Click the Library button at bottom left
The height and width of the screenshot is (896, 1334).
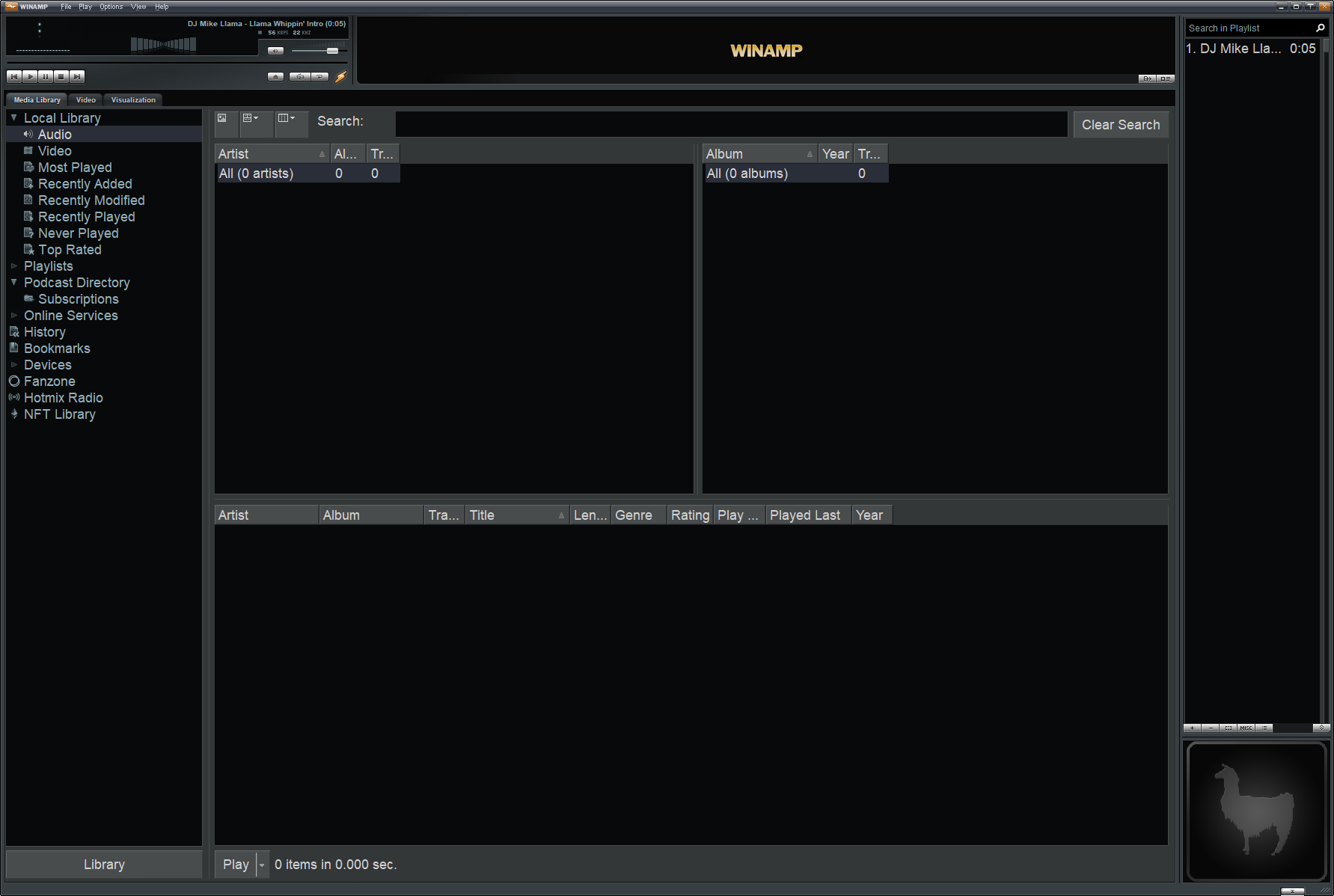coord(104,865)
